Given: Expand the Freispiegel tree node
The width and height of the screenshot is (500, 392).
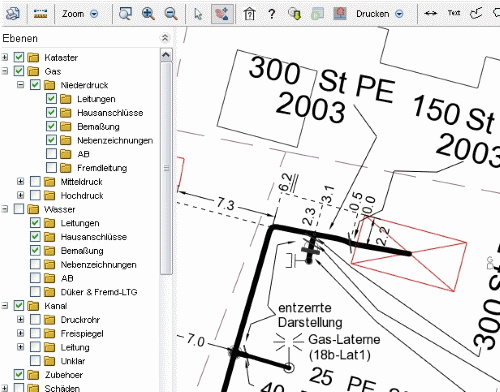Looking at the screenshot, I should tap(21, 333).
